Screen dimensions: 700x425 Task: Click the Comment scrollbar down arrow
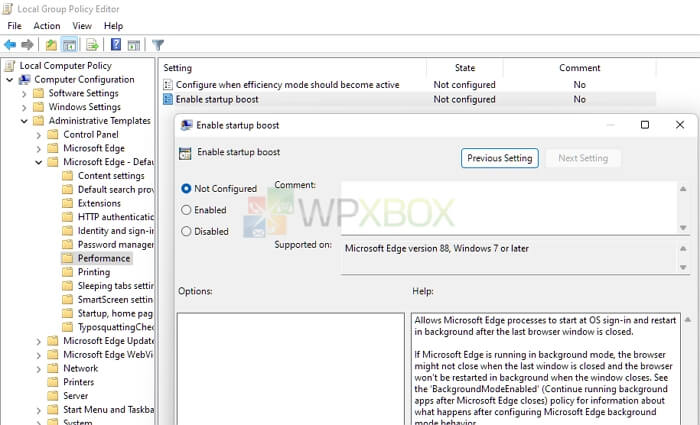(683, 228)
